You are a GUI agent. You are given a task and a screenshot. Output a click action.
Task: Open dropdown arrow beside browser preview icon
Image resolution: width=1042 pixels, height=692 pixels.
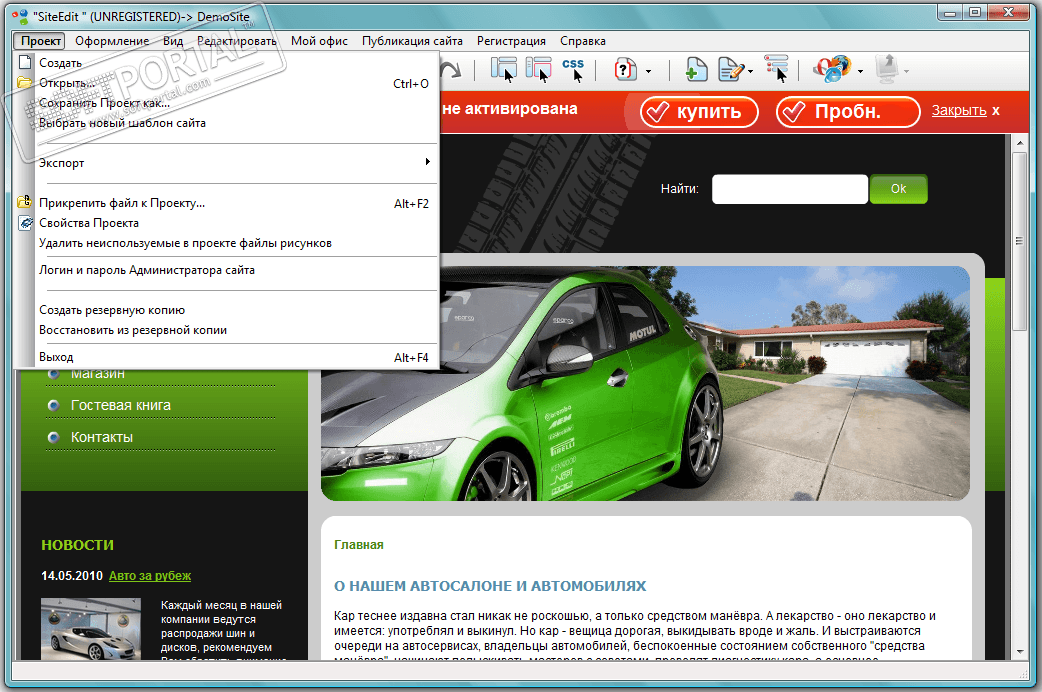[x=860, y=71]
